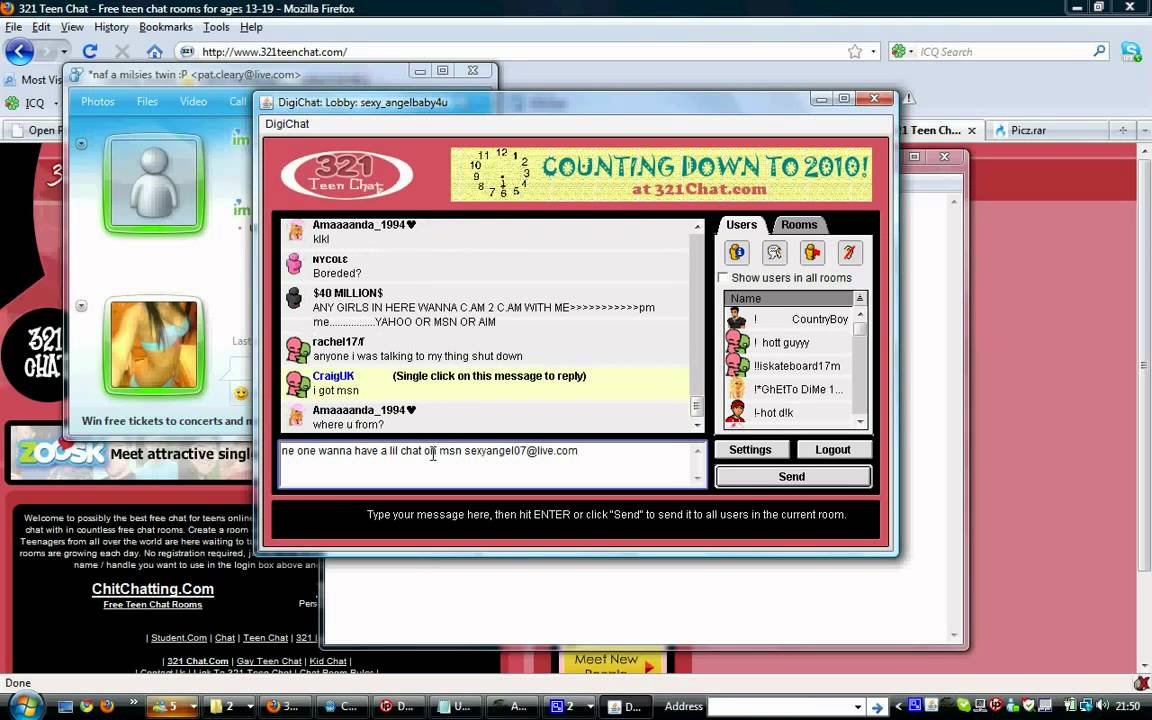Open the Photos tab in the messenger window
The image size is (1152, 720).
(x=98, y=101)
